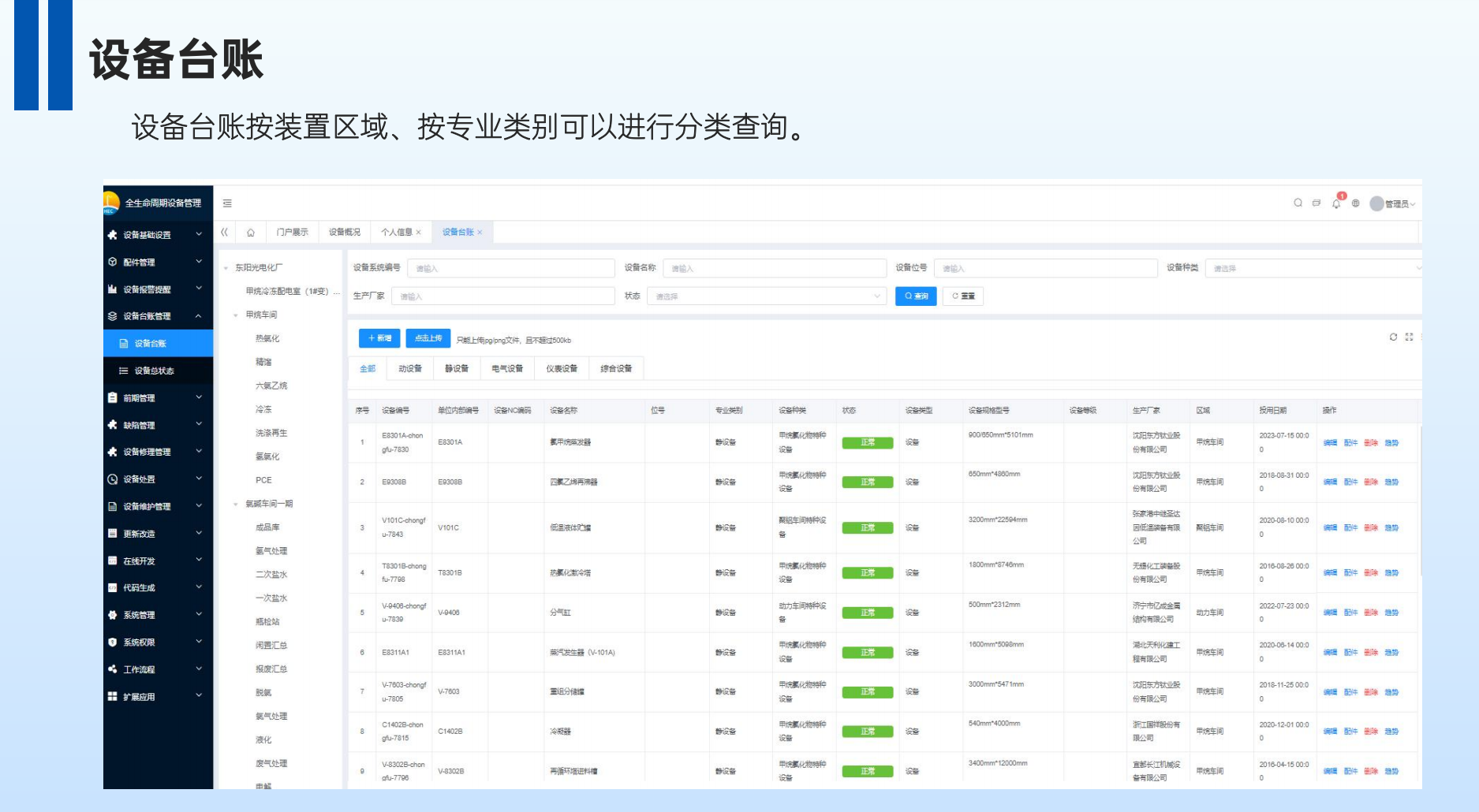
Task: Refresh the table with the reload icon
Action: tap(1393, 337)
